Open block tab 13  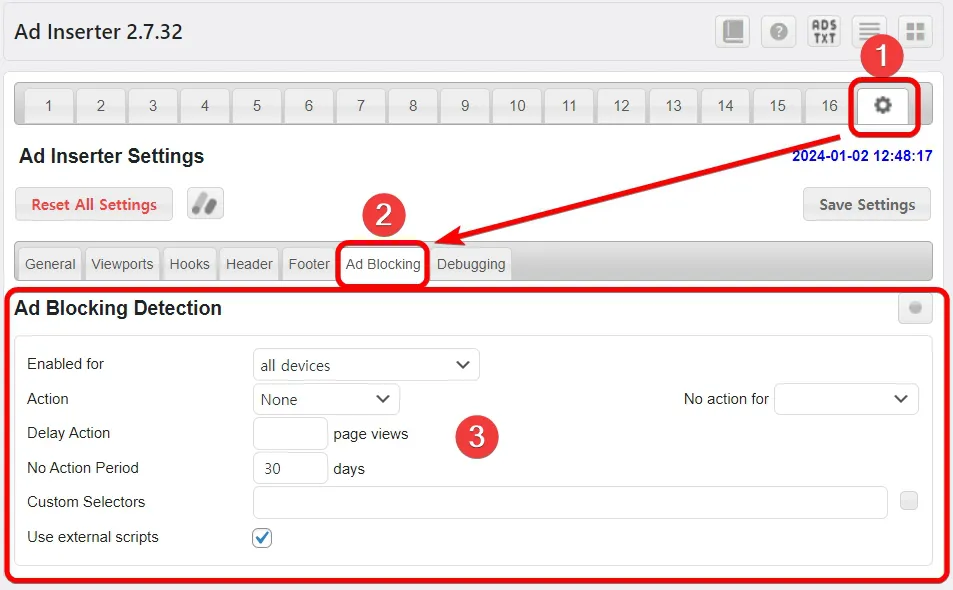[x=673, y=106]
